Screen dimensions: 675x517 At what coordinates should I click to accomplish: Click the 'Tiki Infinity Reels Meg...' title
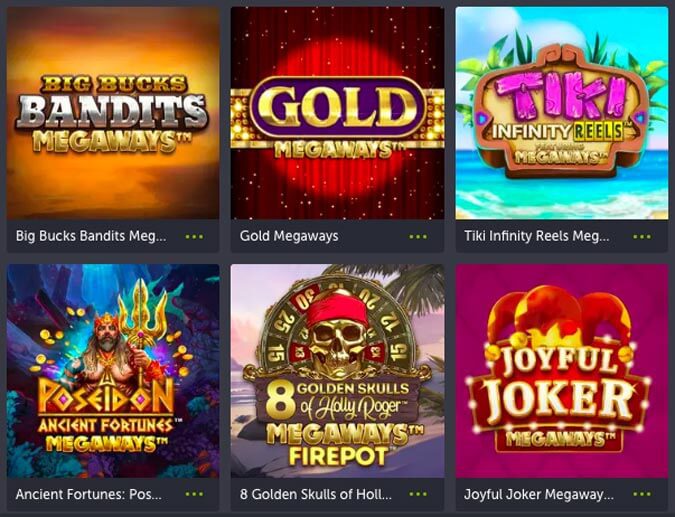coord(537,236)
